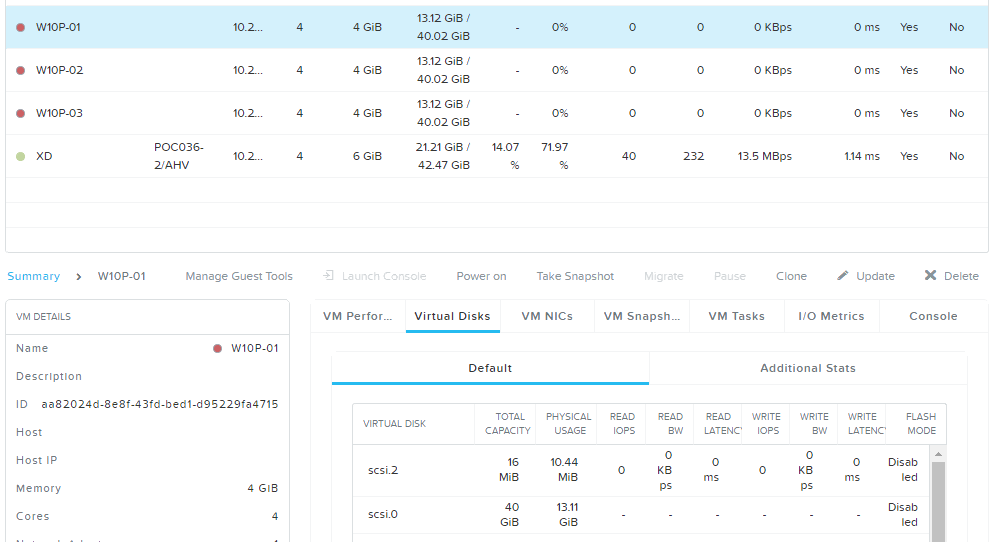Image resolution: width=993 pixels, height=542 pixels.
Task: Switch to the I/O Metrics tab
Action: click(x=831, y=316)
